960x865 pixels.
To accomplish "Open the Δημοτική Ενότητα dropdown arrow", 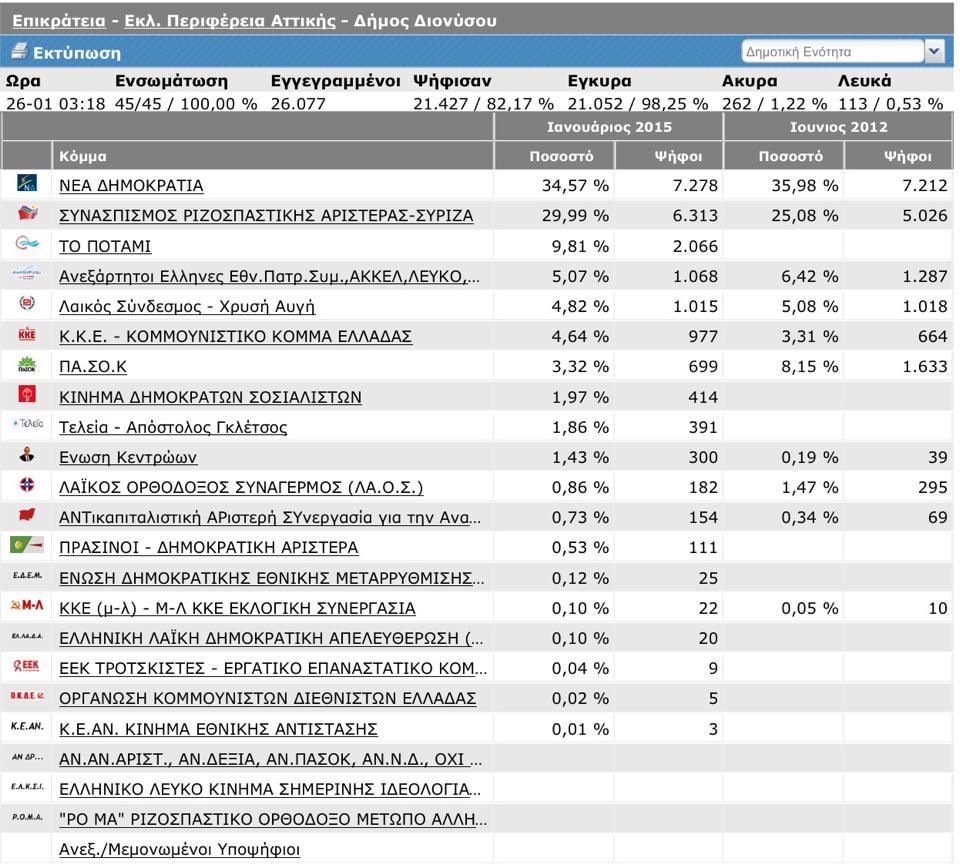I will 934,51.
